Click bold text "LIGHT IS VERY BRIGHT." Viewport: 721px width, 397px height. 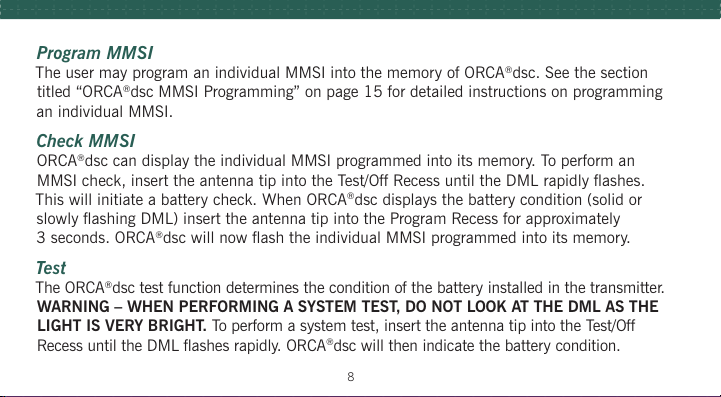click(x=121, y=326)
